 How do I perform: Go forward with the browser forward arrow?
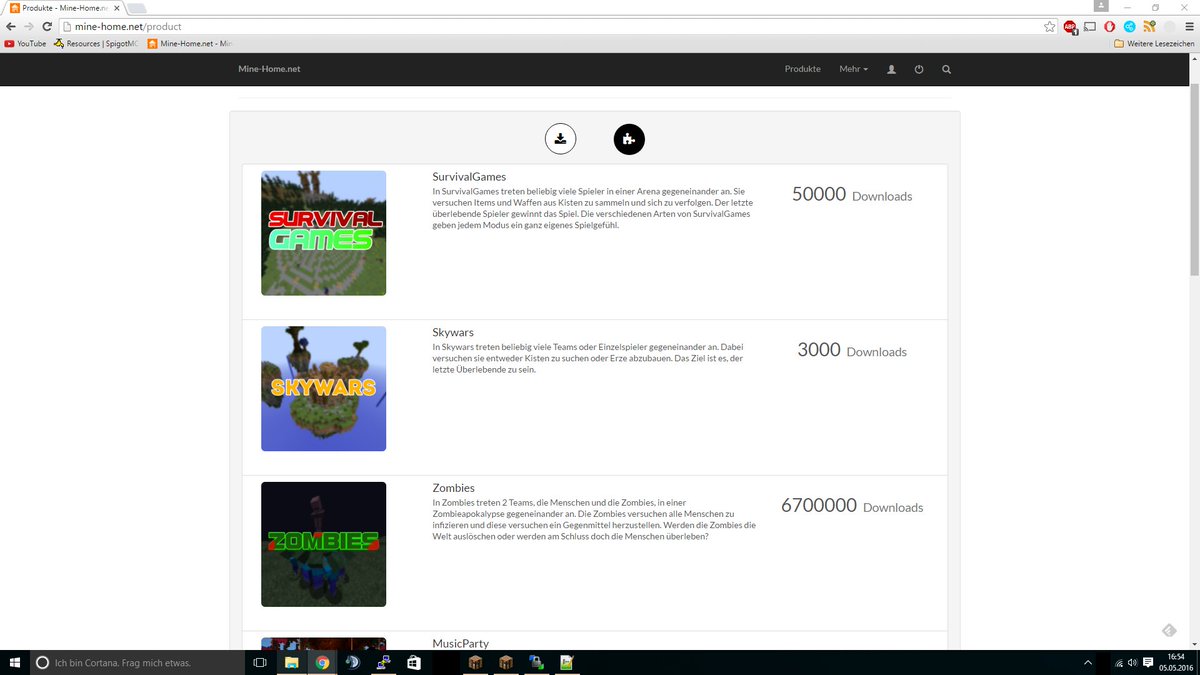[x=29, y=26]
